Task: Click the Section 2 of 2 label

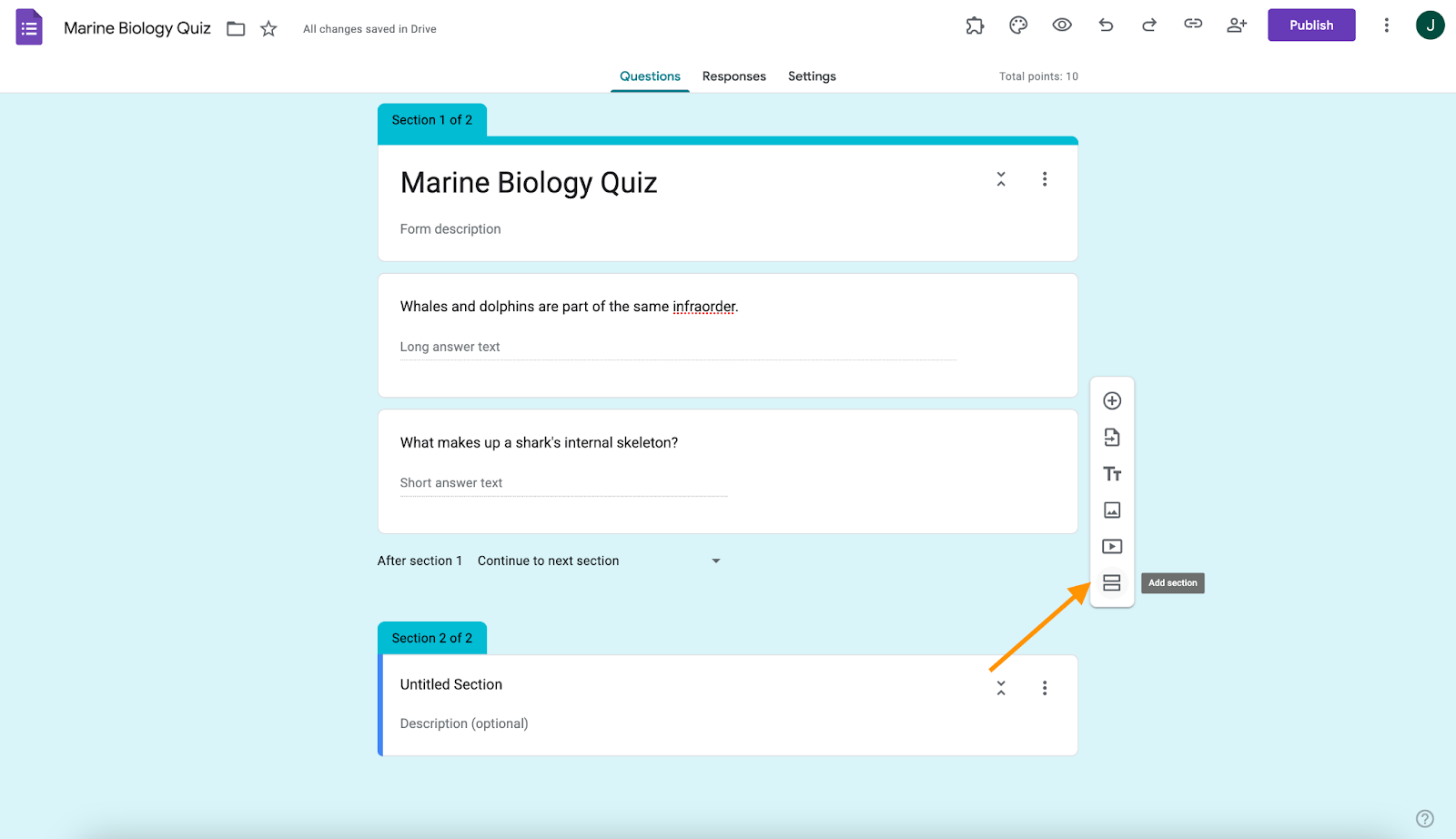Action: [432, 638]
